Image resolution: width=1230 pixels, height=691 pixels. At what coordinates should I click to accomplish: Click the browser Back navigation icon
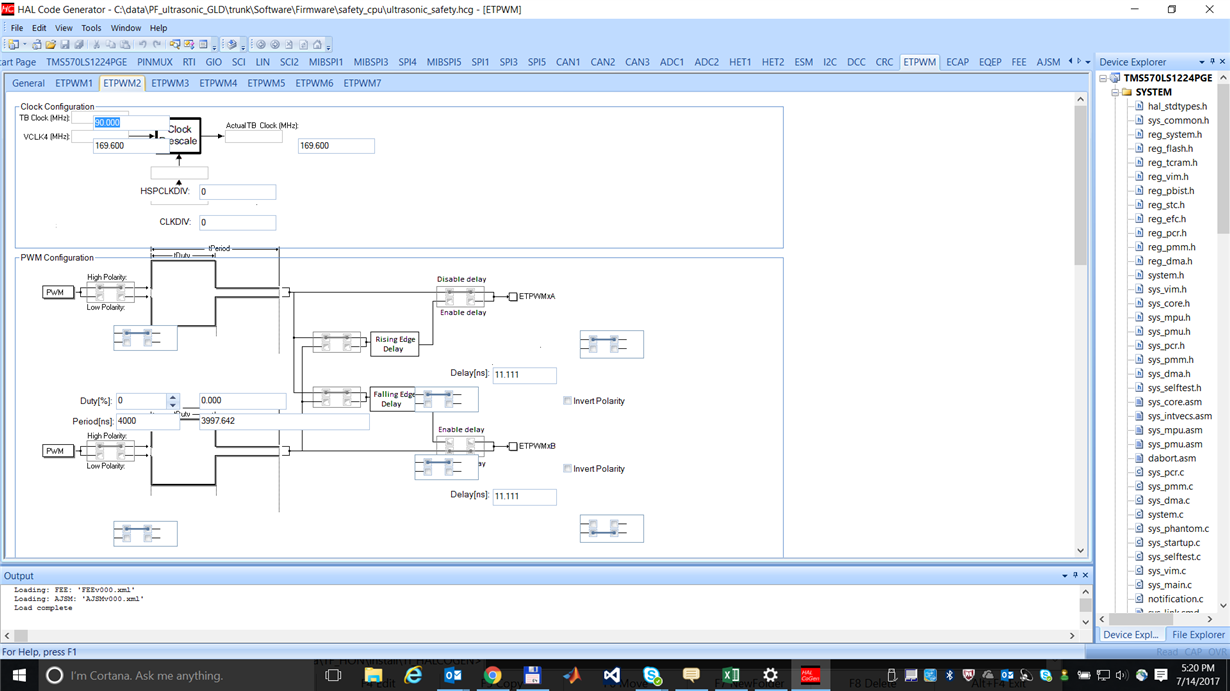pos(260,44)
